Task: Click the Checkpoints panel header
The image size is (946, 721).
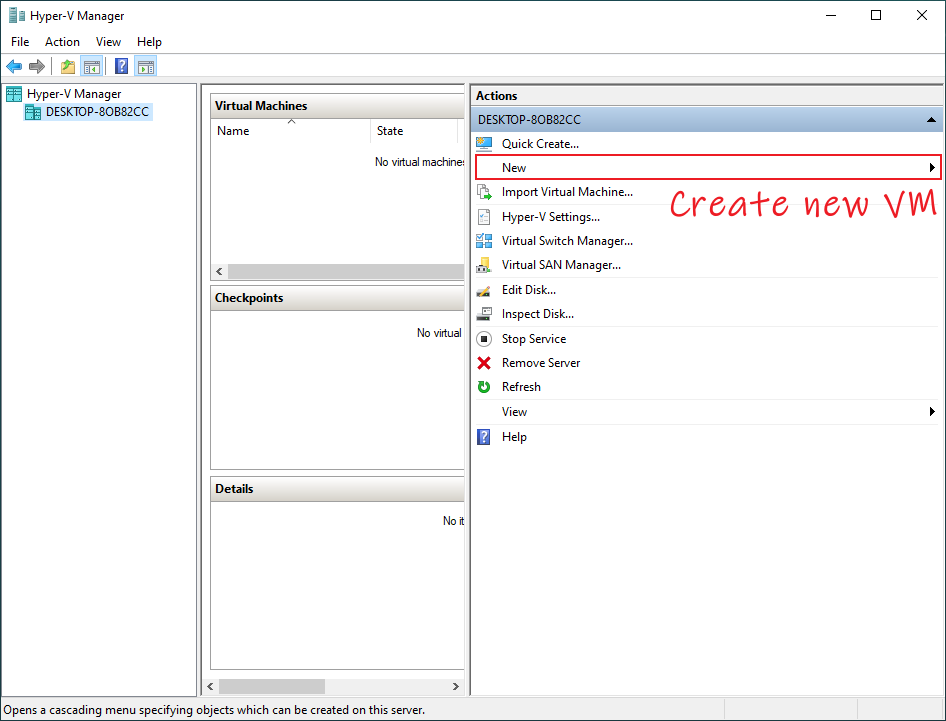Action: (x=338, y=298)
